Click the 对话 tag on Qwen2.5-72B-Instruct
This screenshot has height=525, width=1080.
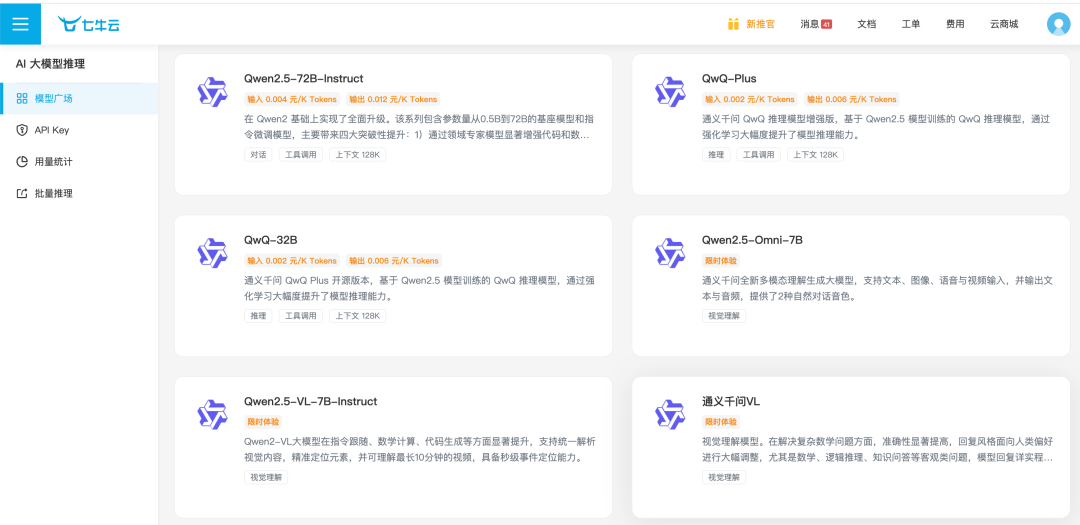[x=258, y=154]
